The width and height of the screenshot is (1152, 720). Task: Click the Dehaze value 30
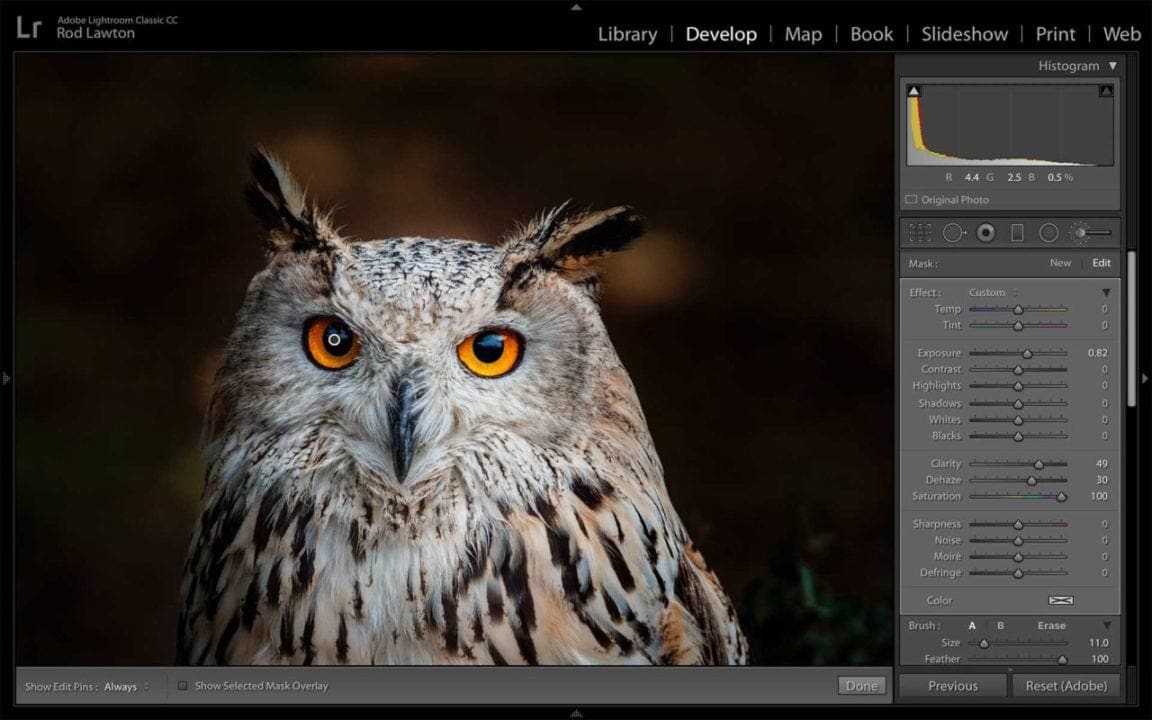pos(1101,480)
